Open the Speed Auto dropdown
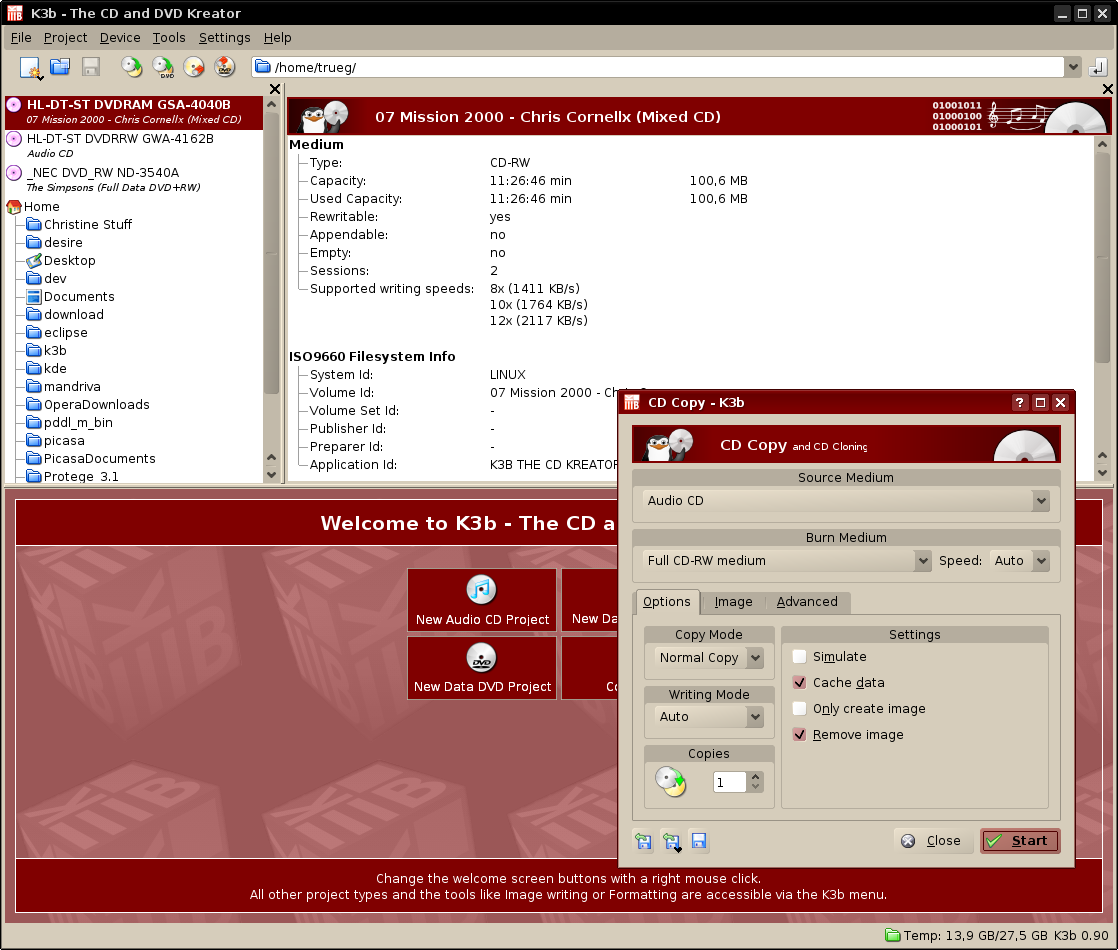Viewport: 1118px width, 950px height. click(1019, 561)
